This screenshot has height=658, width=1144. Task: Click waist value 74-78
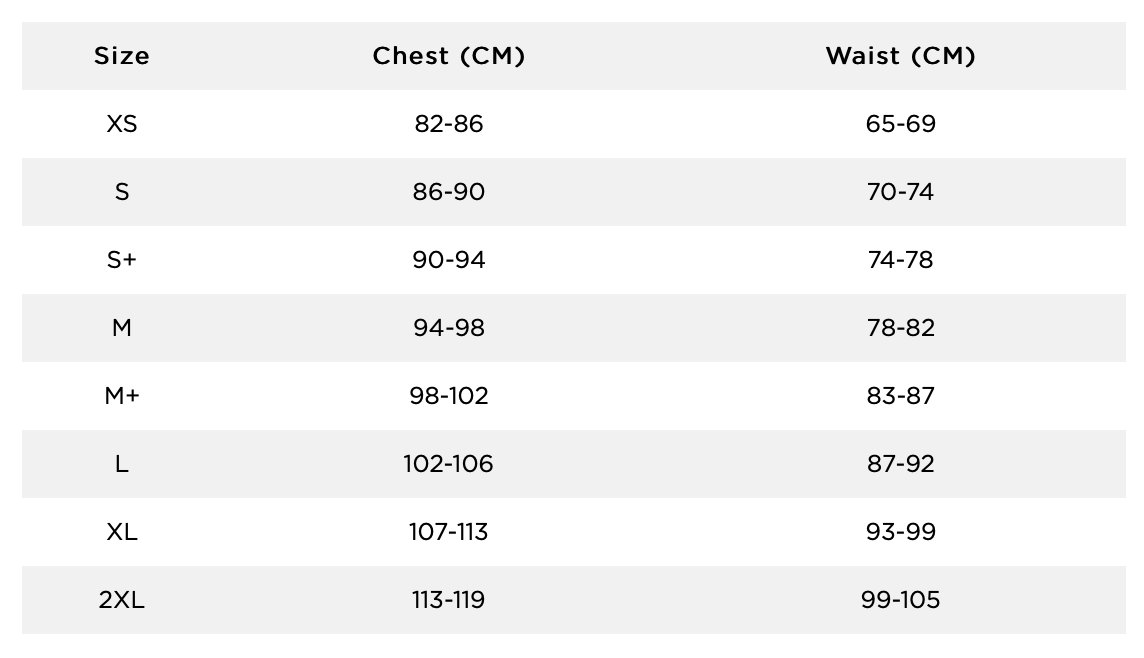click(x=900, y=260)
